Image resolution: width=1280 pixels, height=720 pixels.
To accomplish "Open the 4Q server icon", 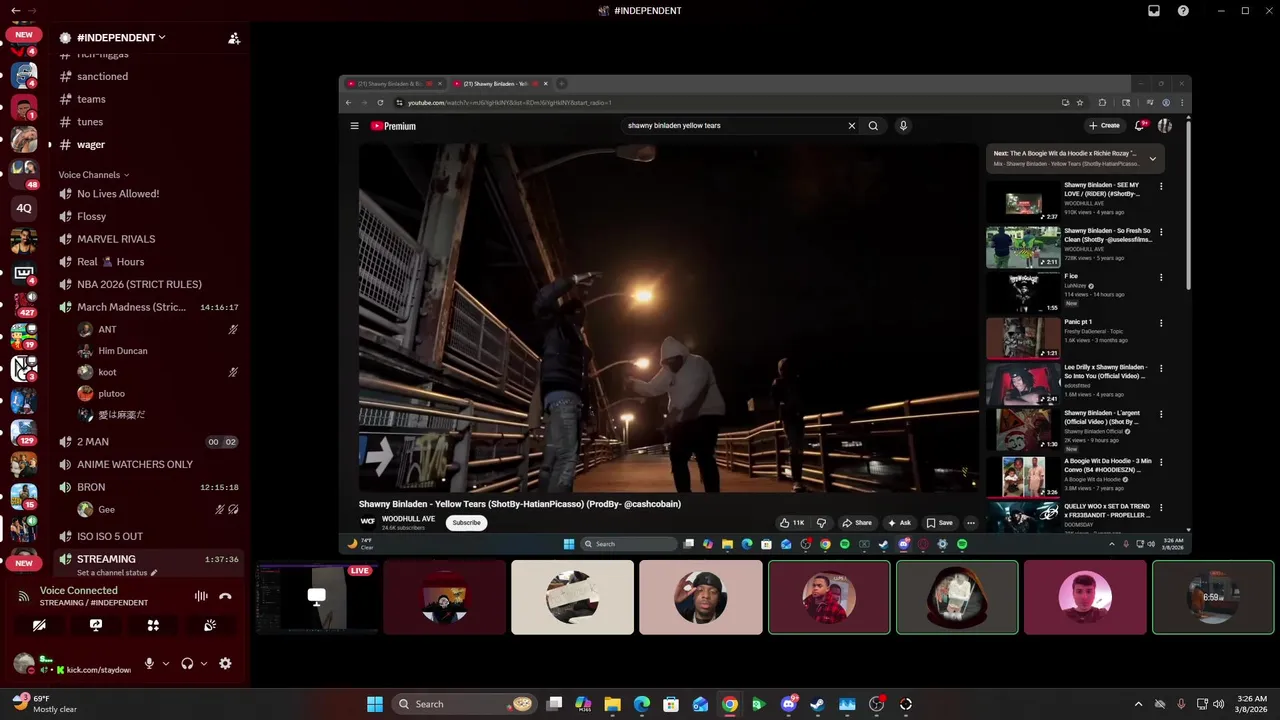I will 24,208.
